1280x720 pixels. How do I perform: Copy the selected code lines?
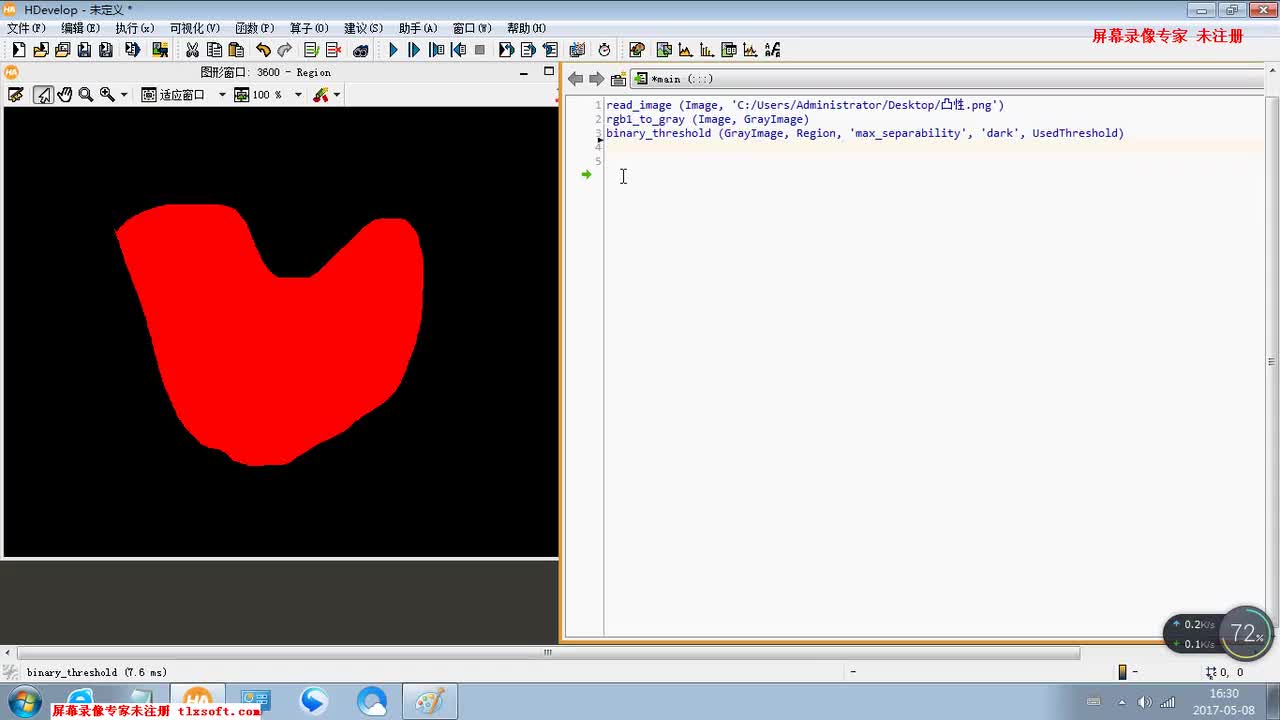click(214, 50)
